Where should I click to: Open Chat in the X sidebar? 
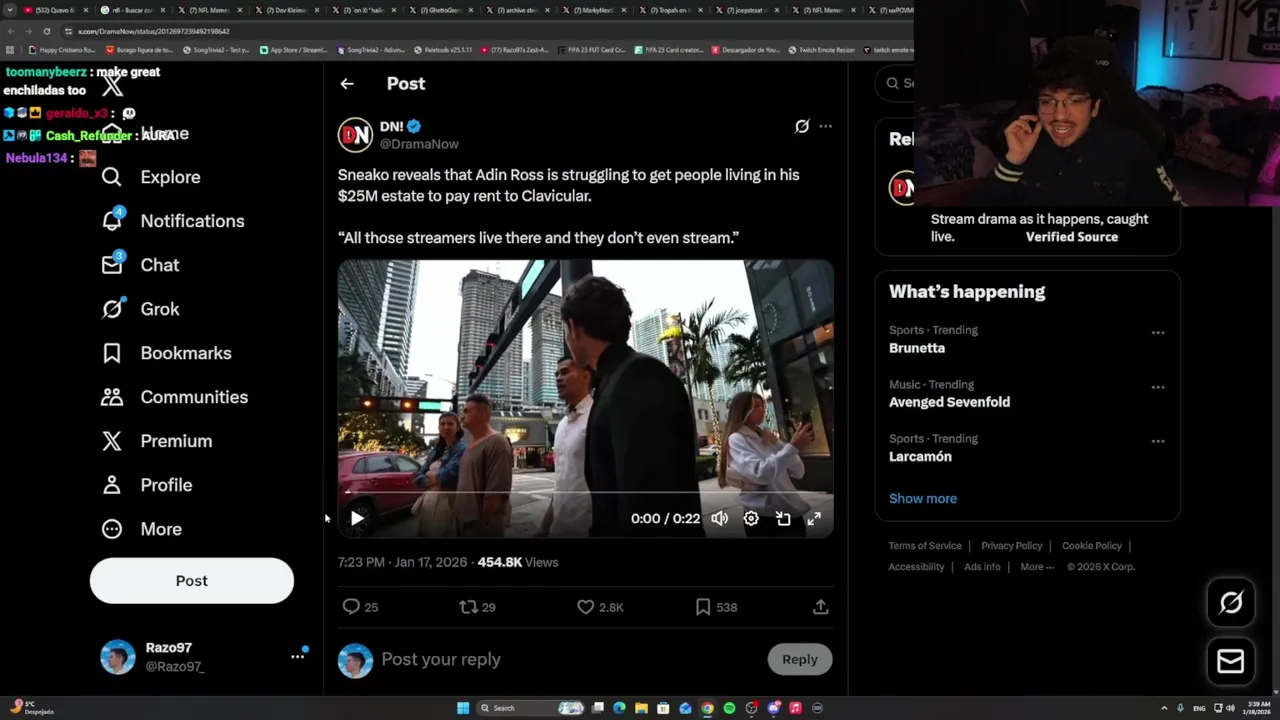click(140, 265)
